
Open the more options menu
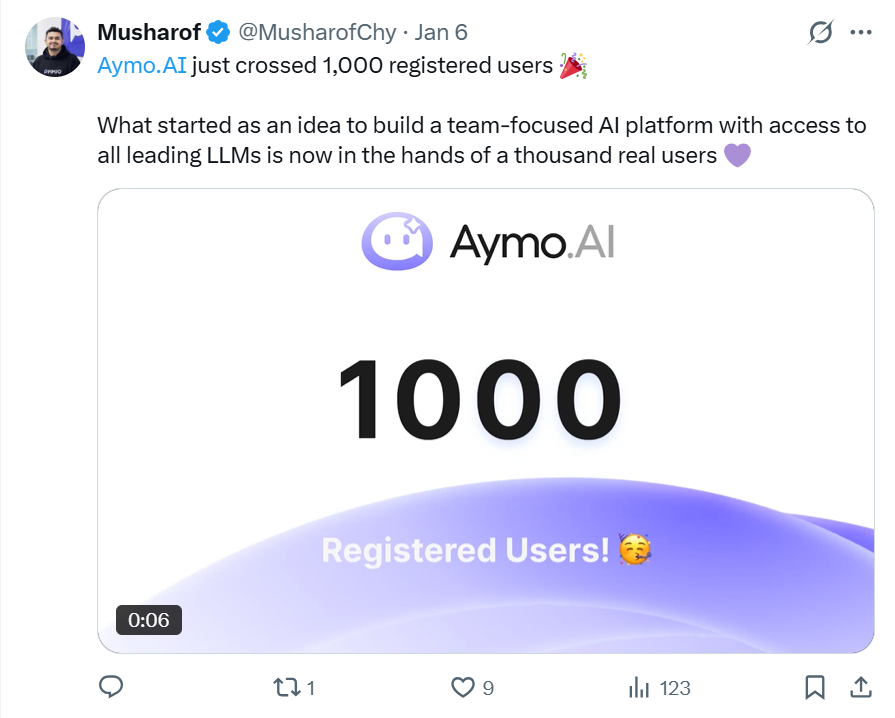tap(862, 32)
